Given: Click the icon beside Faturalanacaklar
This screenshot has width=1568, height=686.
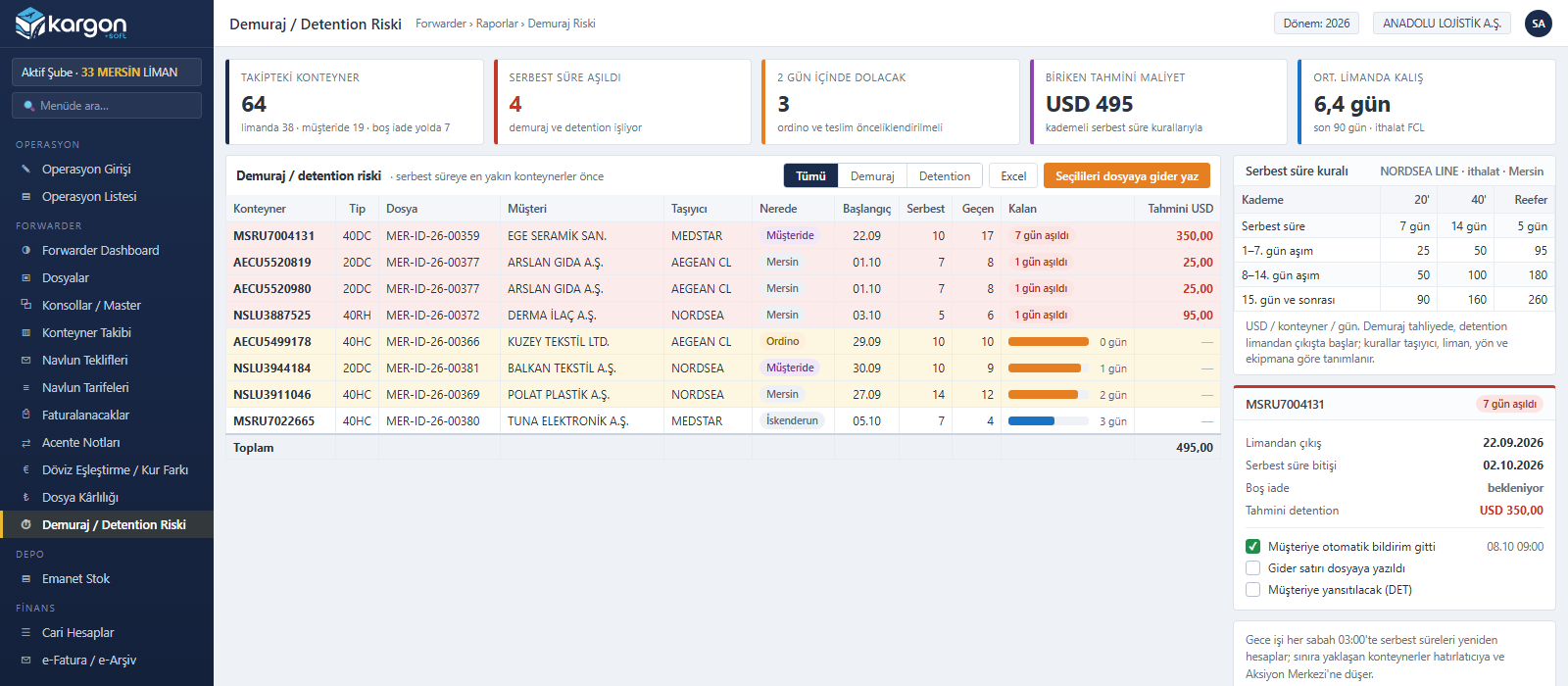Looking at the screenshot, I should tap(26, 416).
